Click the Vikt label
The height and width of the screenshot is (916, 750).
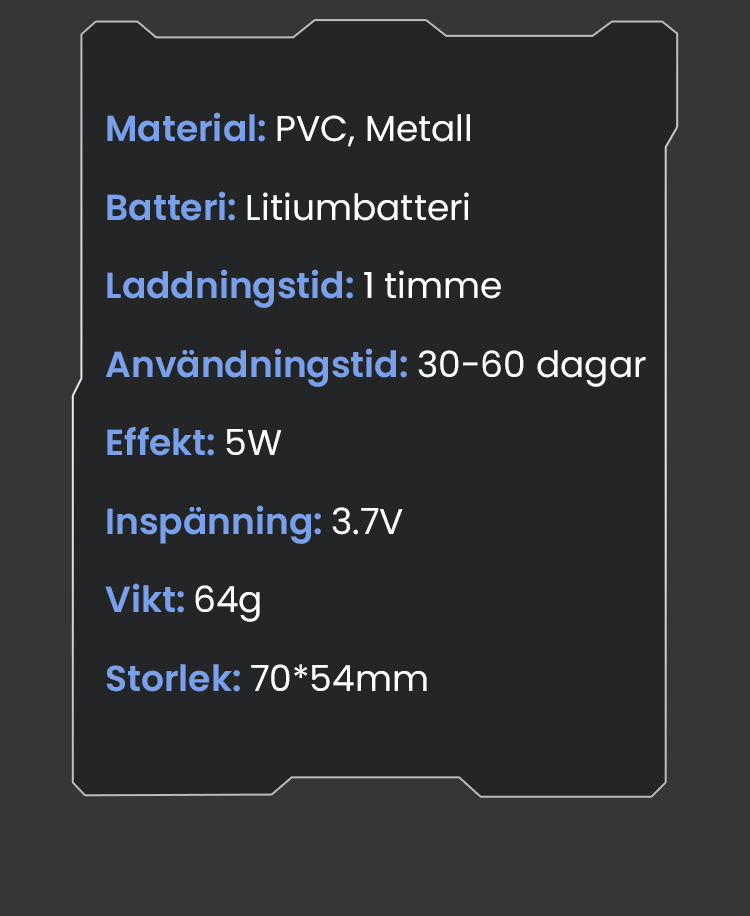[145, 599]
